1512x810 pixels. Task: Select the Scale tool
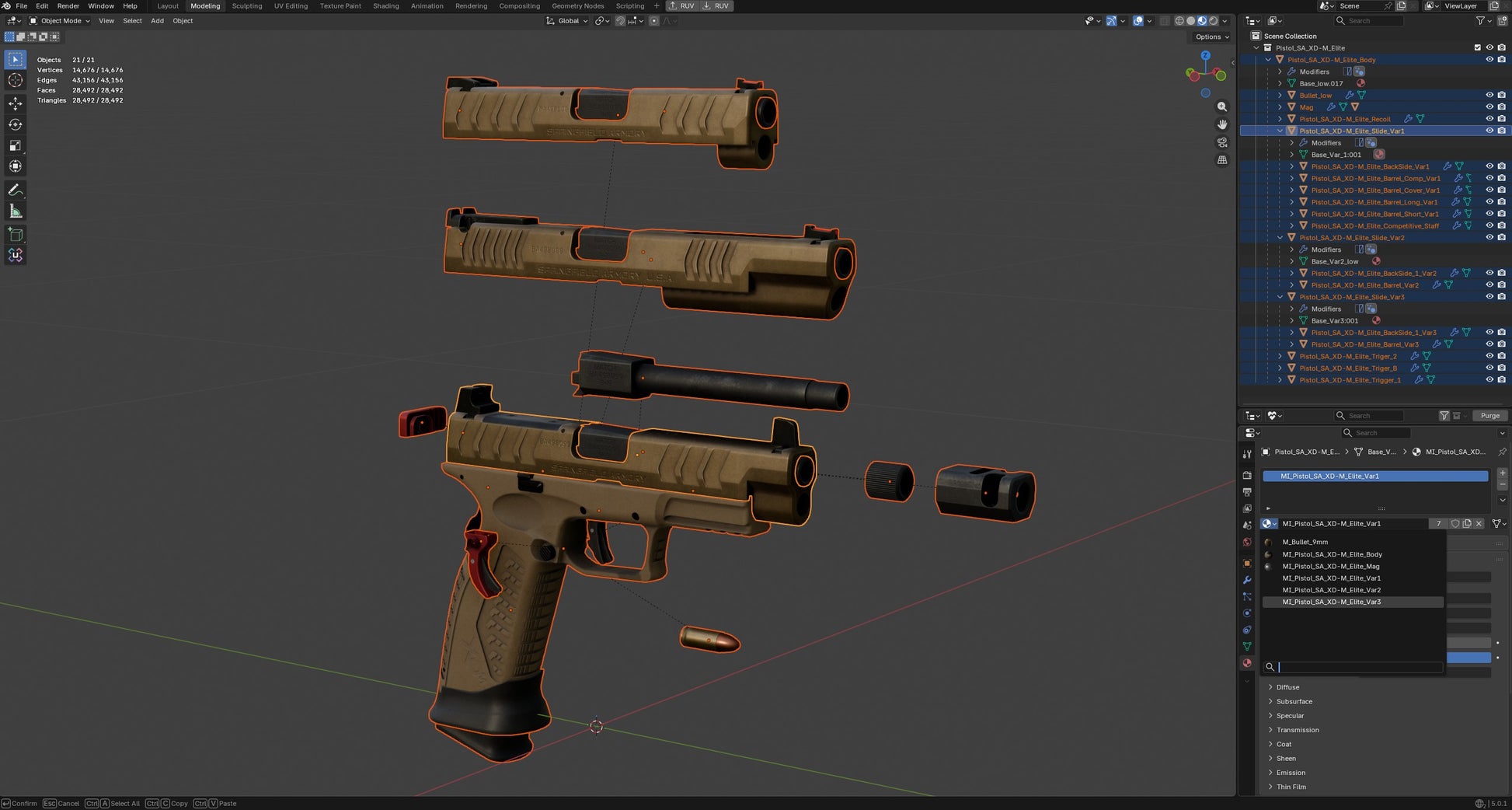(16, 145)
